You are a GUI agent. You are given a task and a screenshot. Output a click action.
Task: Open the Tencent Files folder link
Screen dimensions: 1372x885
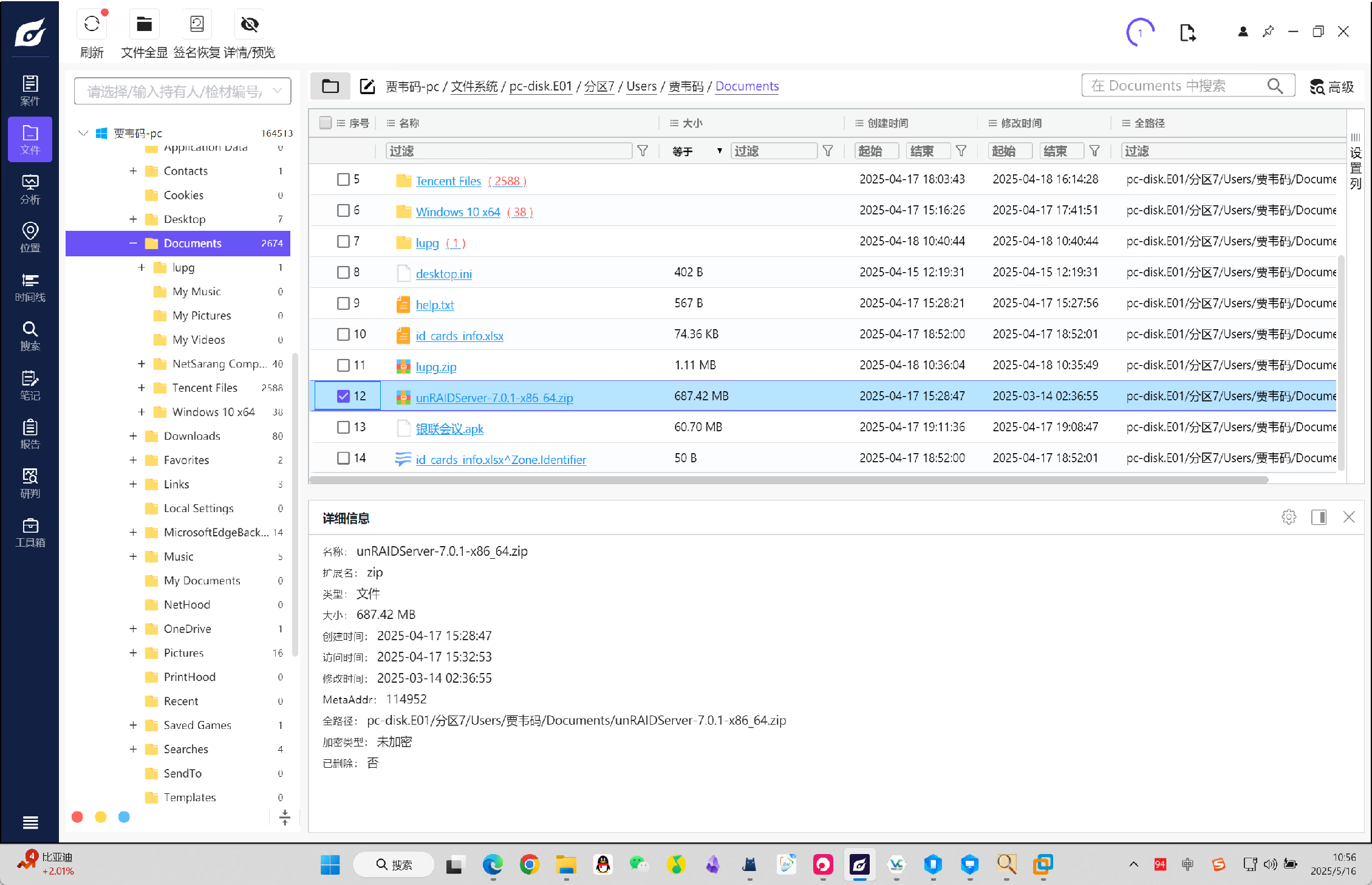[448, 181]
